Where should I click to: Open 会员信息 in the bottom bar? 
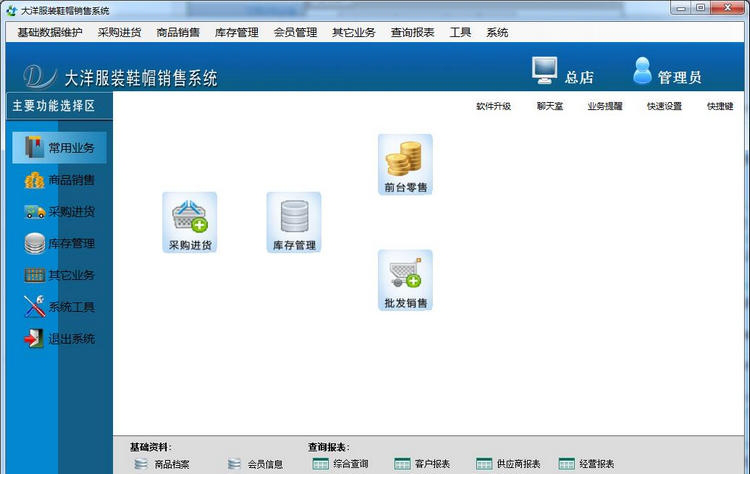[255, 464]
